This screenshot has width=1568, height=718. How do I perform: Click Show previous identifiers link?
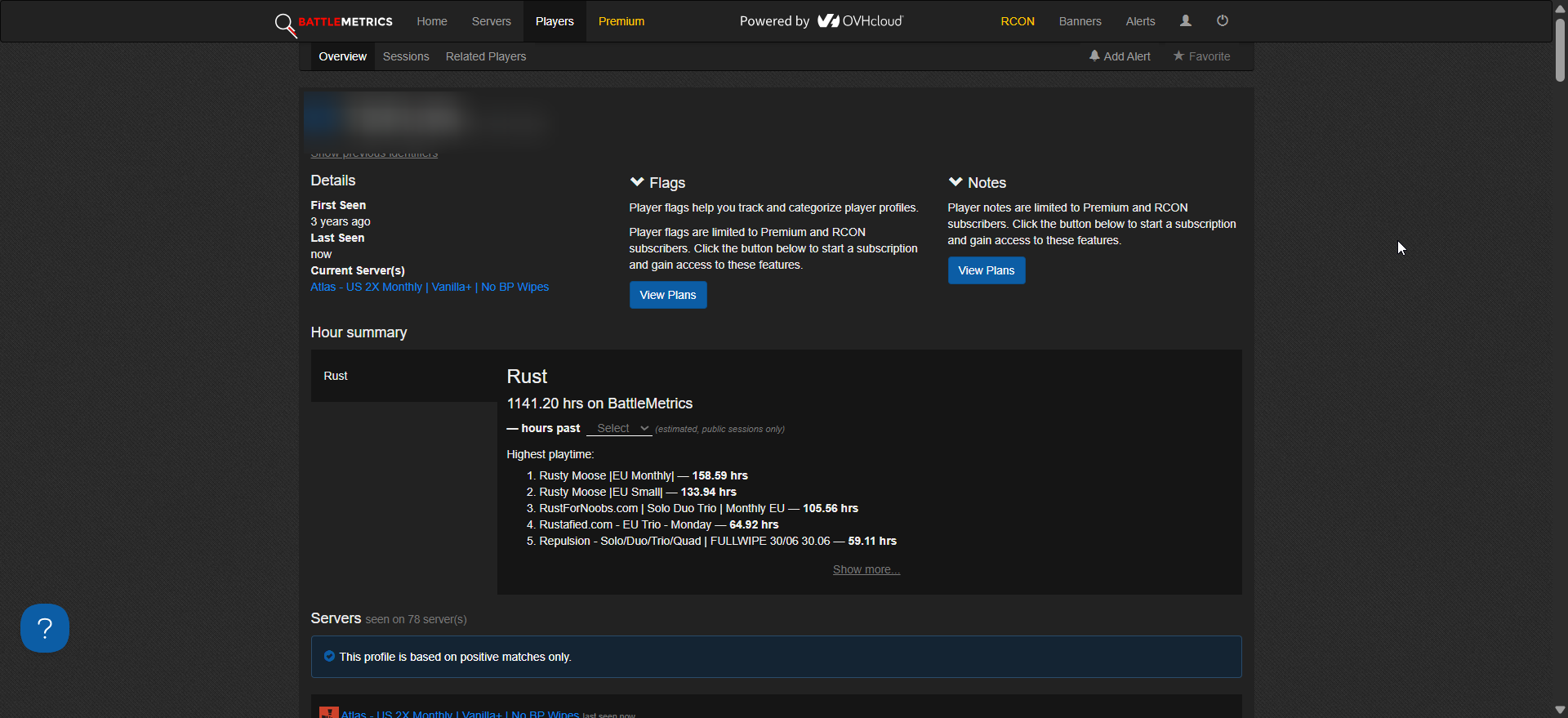(x=374, y=153)
